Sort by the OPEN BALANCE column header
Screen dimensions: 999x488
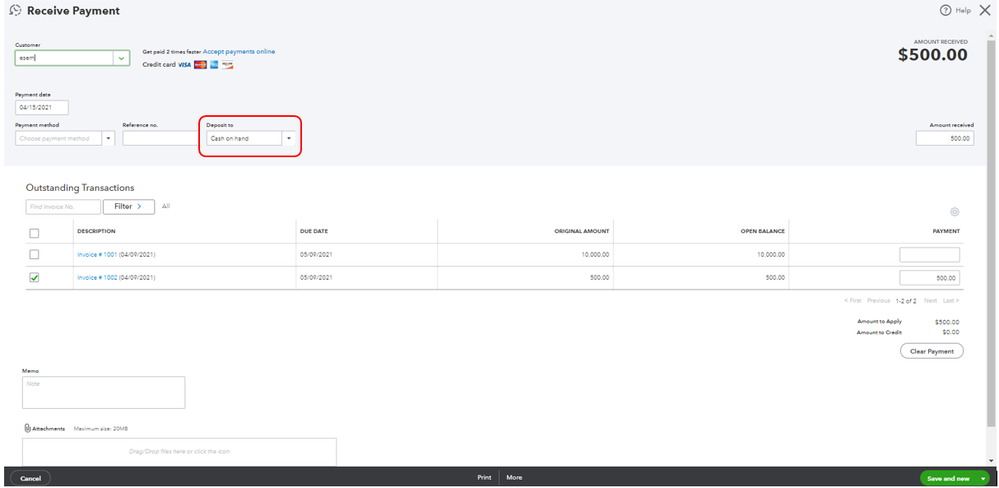763,231
